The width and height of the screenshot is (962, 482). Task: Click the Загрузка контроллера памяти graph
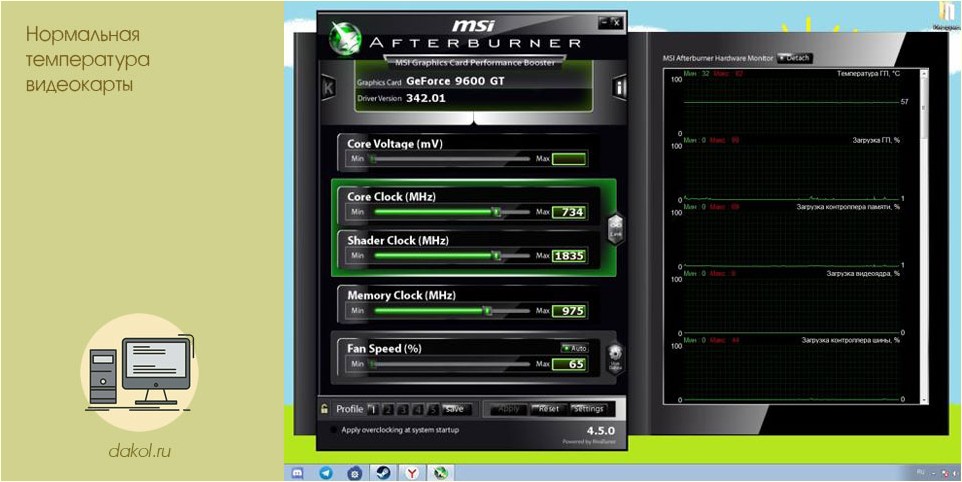[x=791, y=240]
